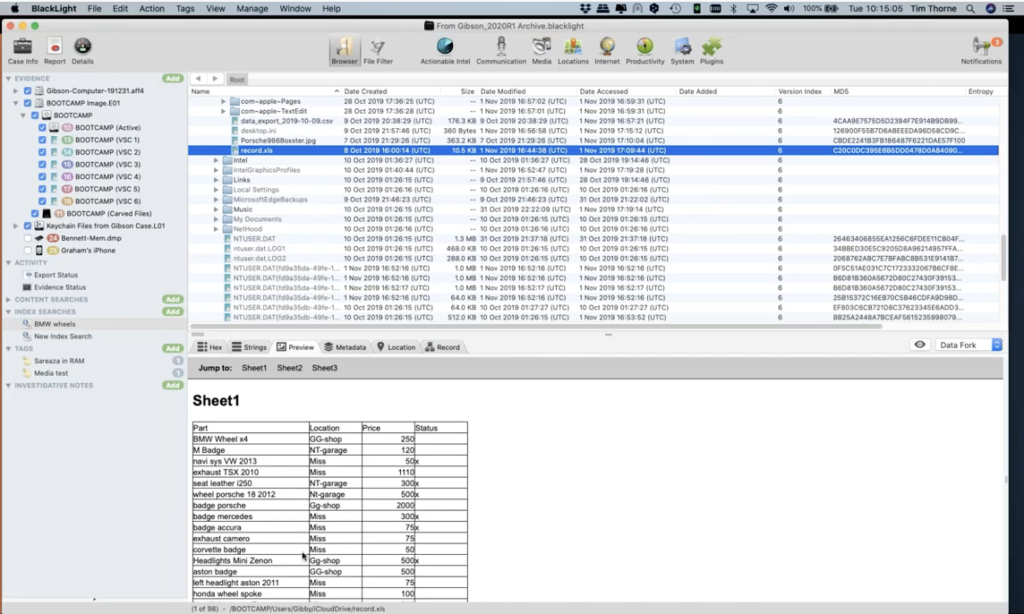Open the Internet view
This screenshot has width=1024, height=614.
[x=607, y=51]
